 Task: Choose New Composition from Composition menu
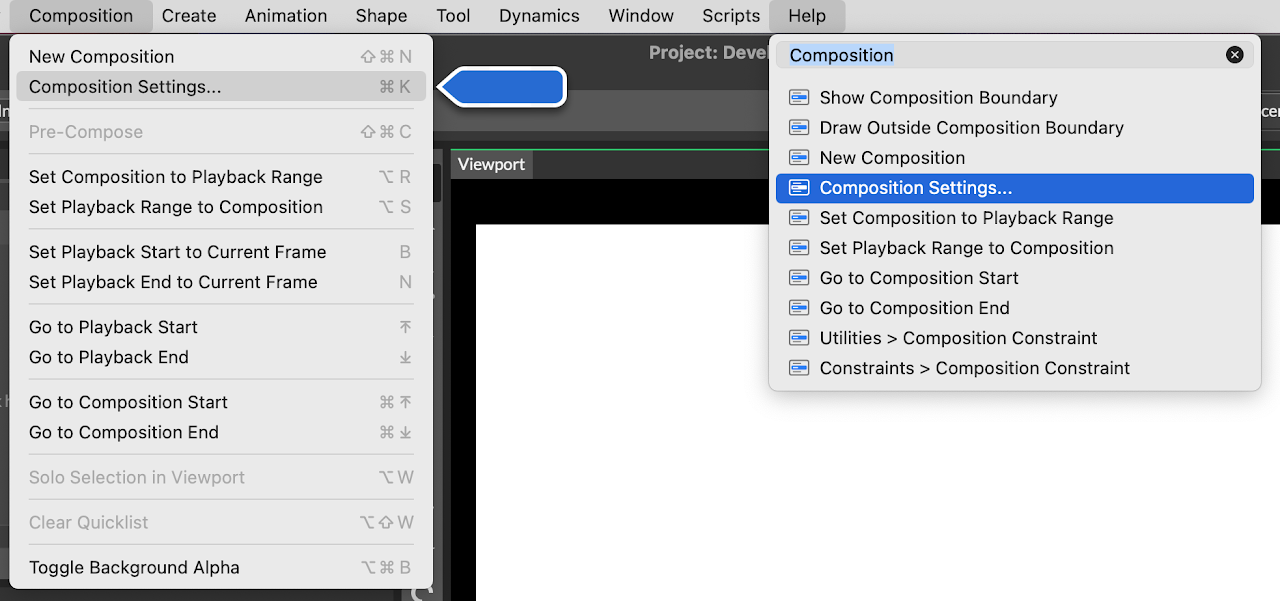point(101,57)
